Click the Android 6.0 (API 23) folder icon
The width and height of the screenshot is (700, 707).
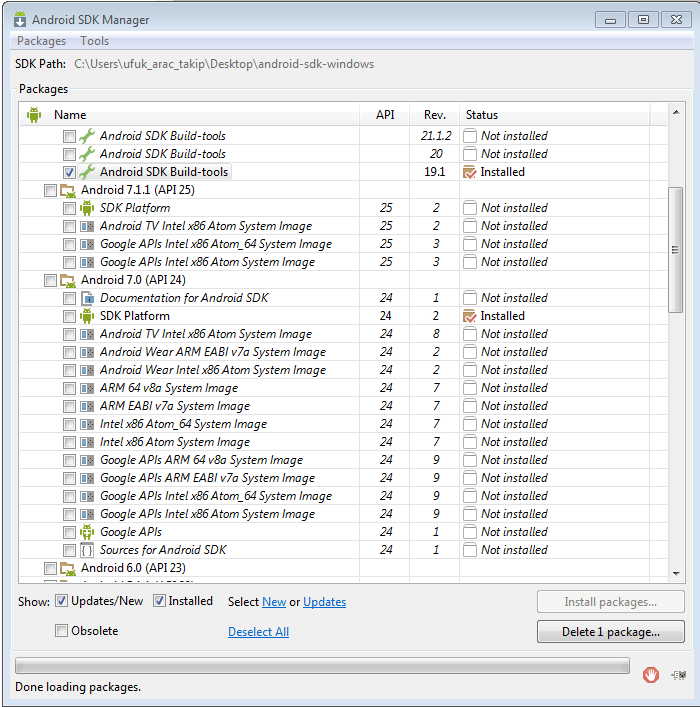click(68, 569)
